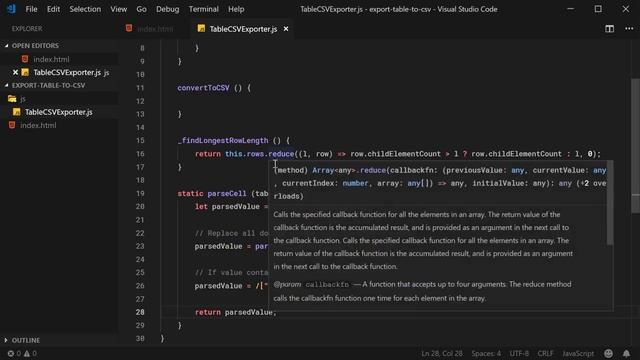
Task: Open the Debug menu
Action: tap(167, 9)
